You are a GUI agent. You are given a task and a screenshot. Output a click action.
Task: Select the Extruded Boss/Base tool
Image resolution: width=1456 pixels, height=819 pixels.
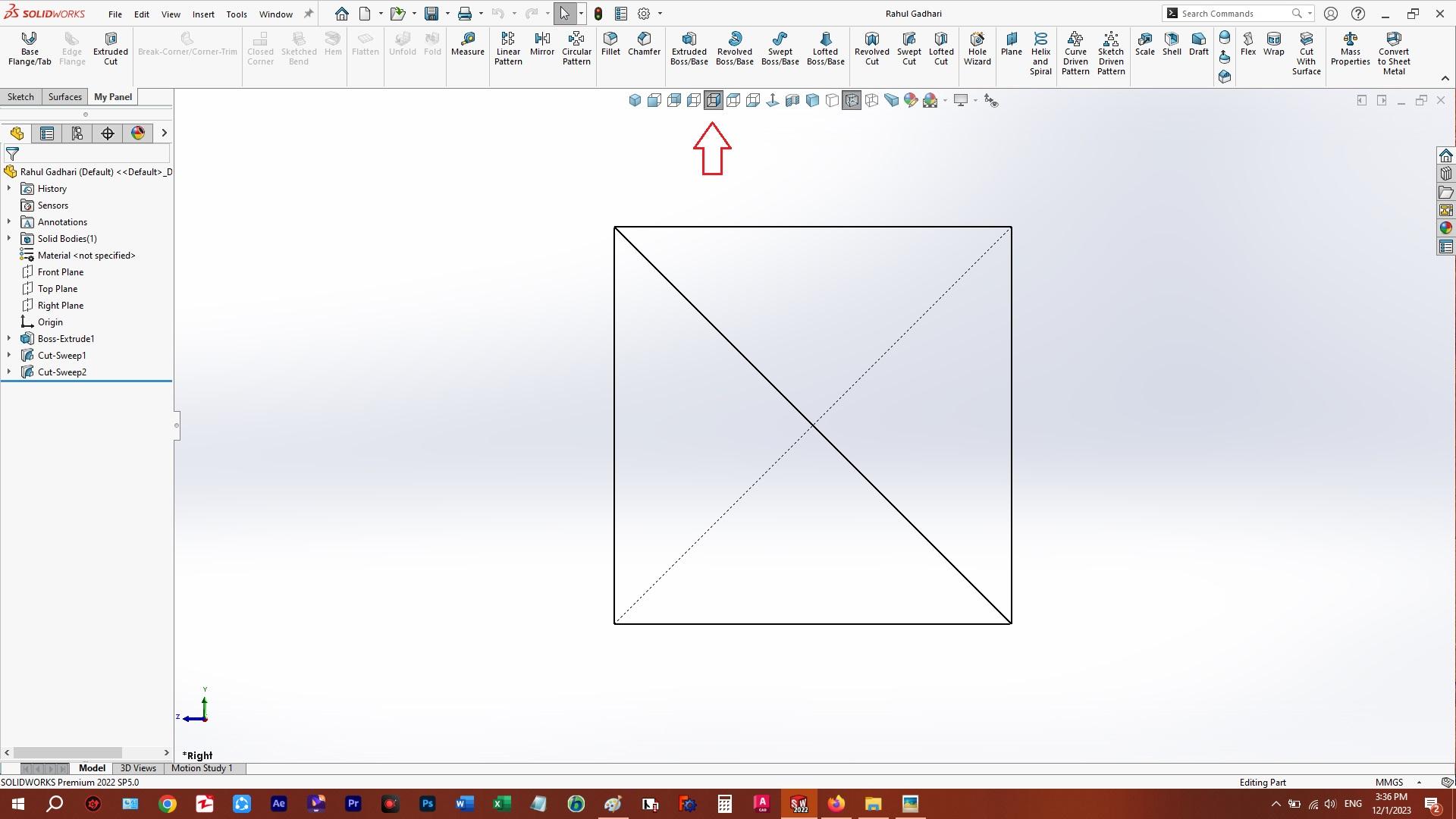pos(689,49)
